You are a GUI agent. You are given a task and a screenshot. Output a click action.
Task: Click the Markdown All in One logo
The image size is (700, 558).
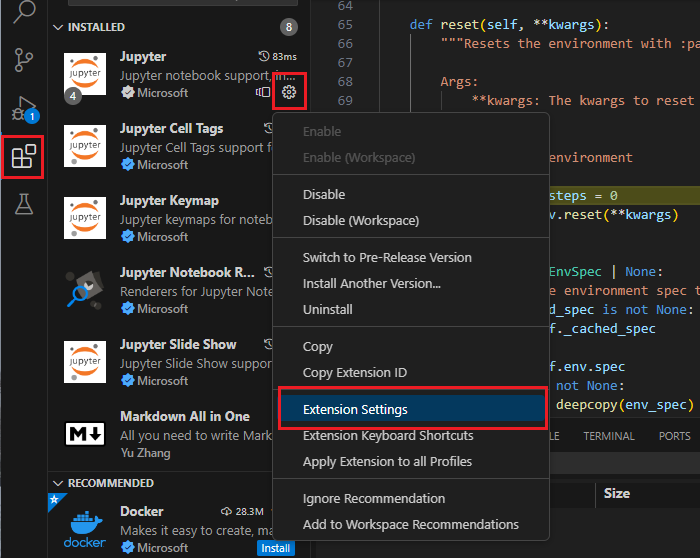click(x=85, y=434)
